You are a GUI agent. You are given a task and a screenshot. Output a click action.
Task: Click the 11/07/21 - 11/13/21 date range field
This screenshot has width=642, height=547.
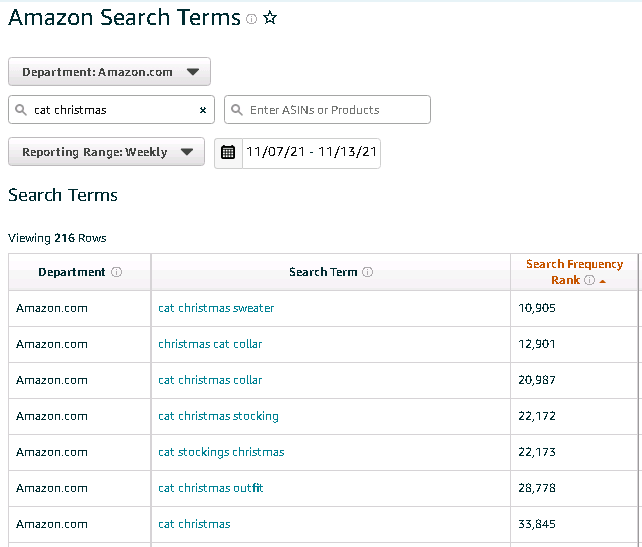tap(311, 152)
